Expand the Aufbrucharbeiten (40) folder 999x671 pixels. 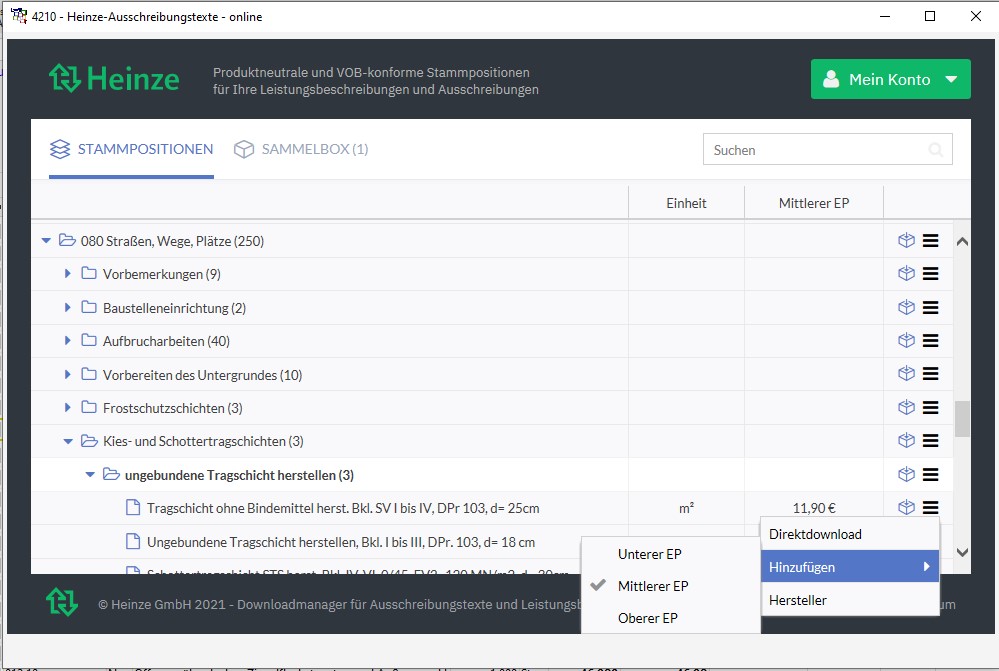click(x=68, y=341)
